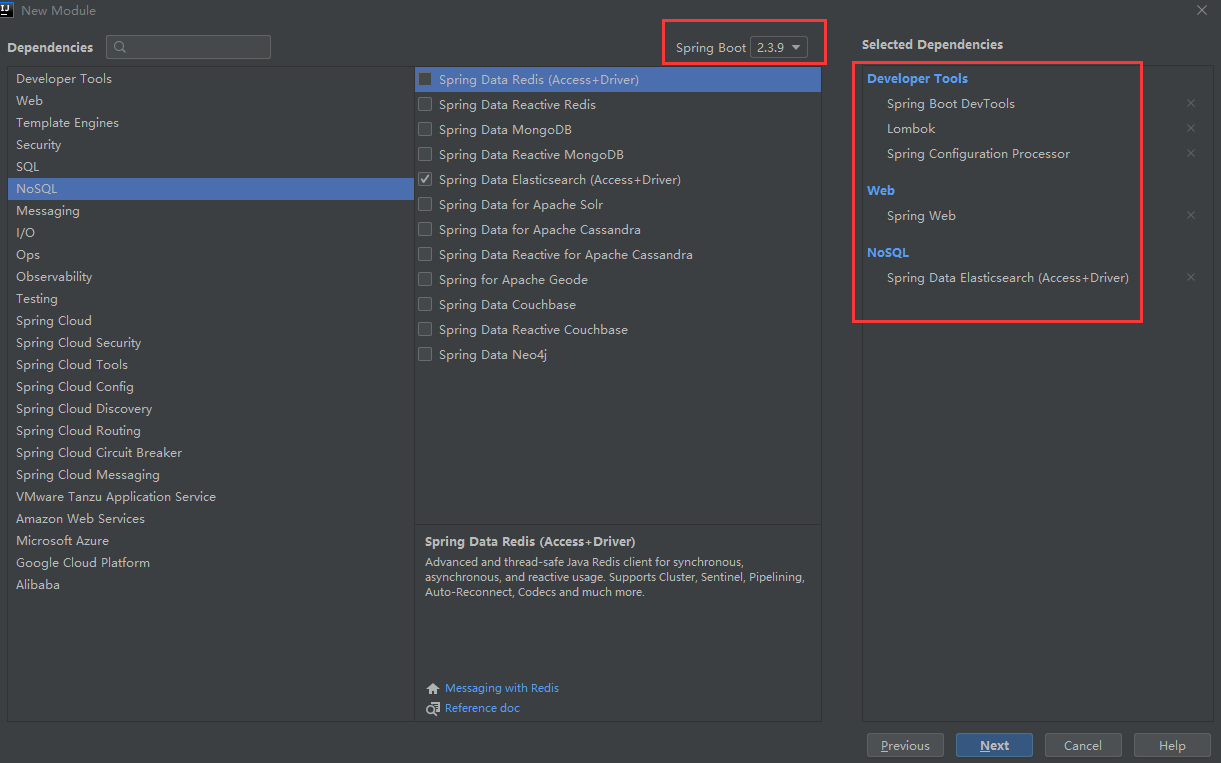Choose SQL category
Viewport: 1221px width, 763px height.
tap(211, 166)
